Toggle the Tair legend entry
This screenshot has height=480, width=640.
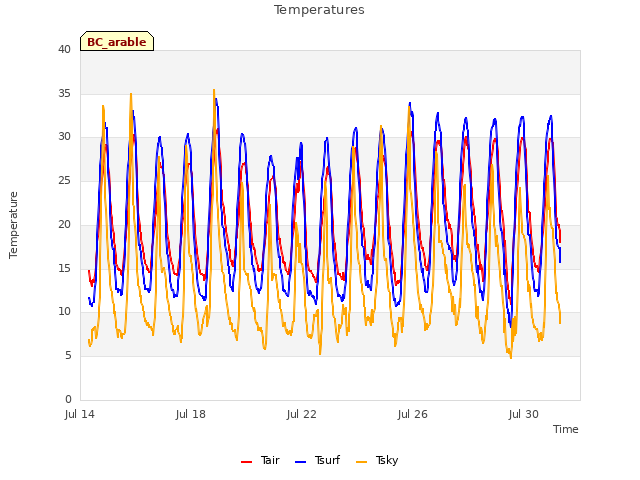(x=260, y=460)
